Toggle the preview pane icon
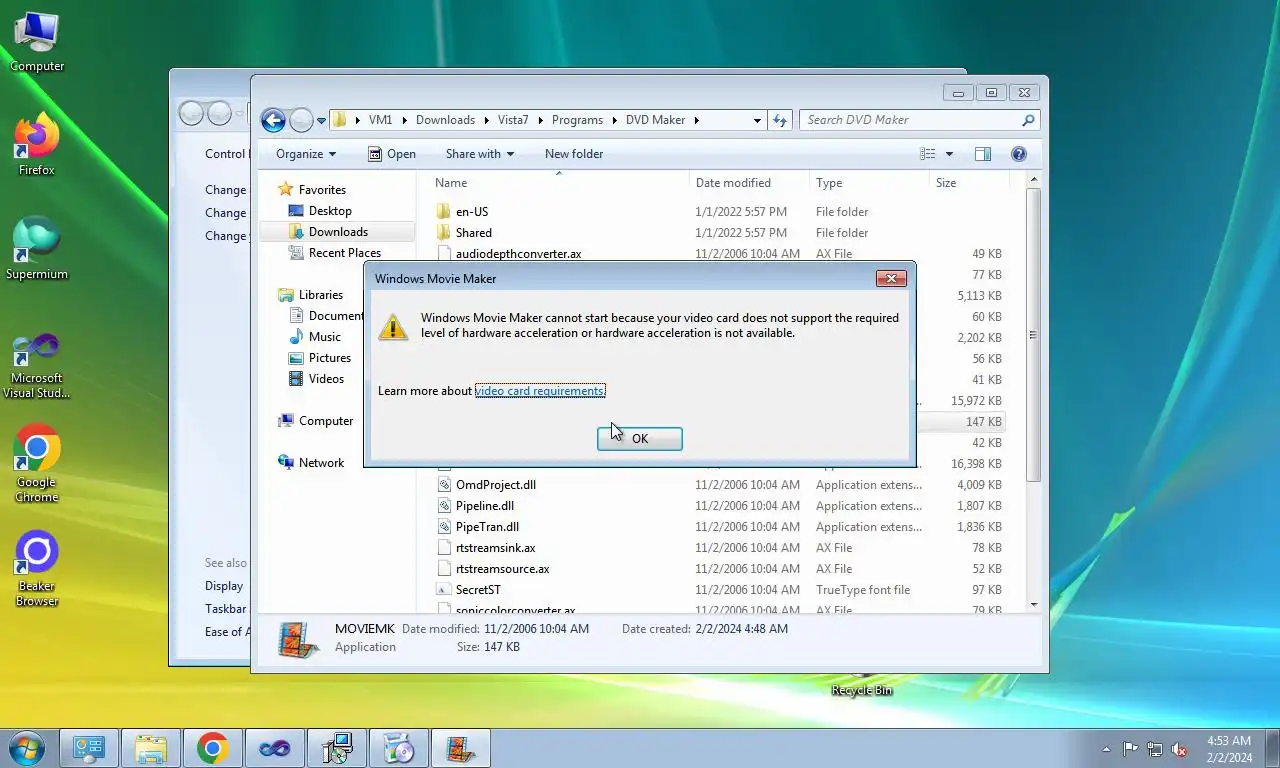Screen dimensions: 1280x768 983,154
